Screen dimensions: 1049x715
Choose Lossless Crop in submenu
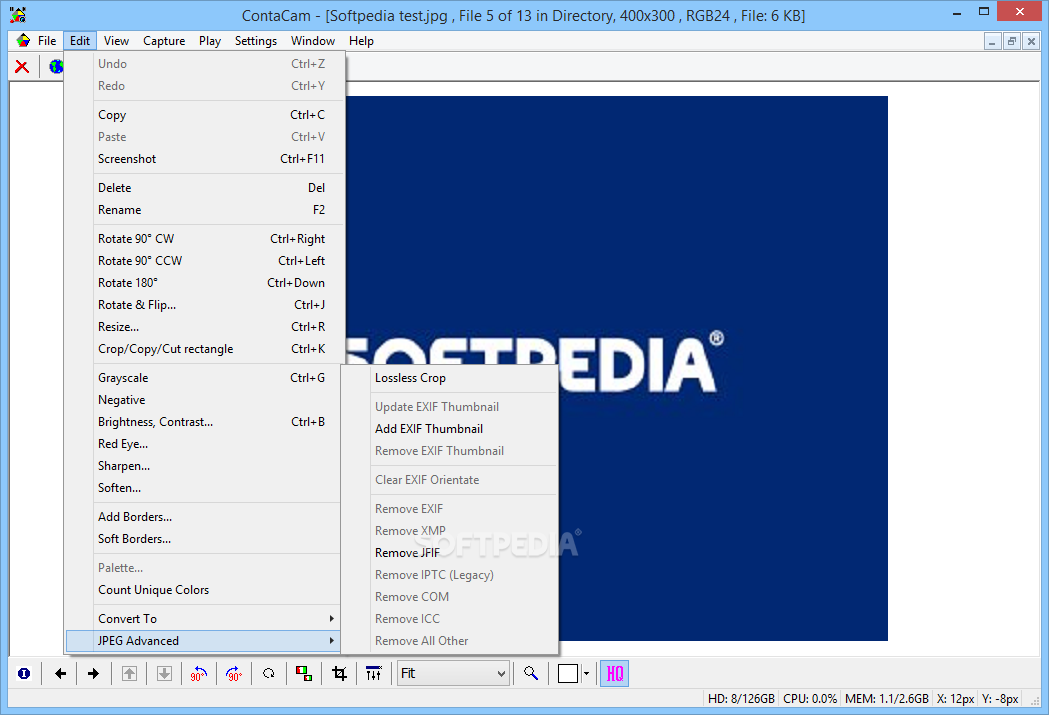click(450, 378)
